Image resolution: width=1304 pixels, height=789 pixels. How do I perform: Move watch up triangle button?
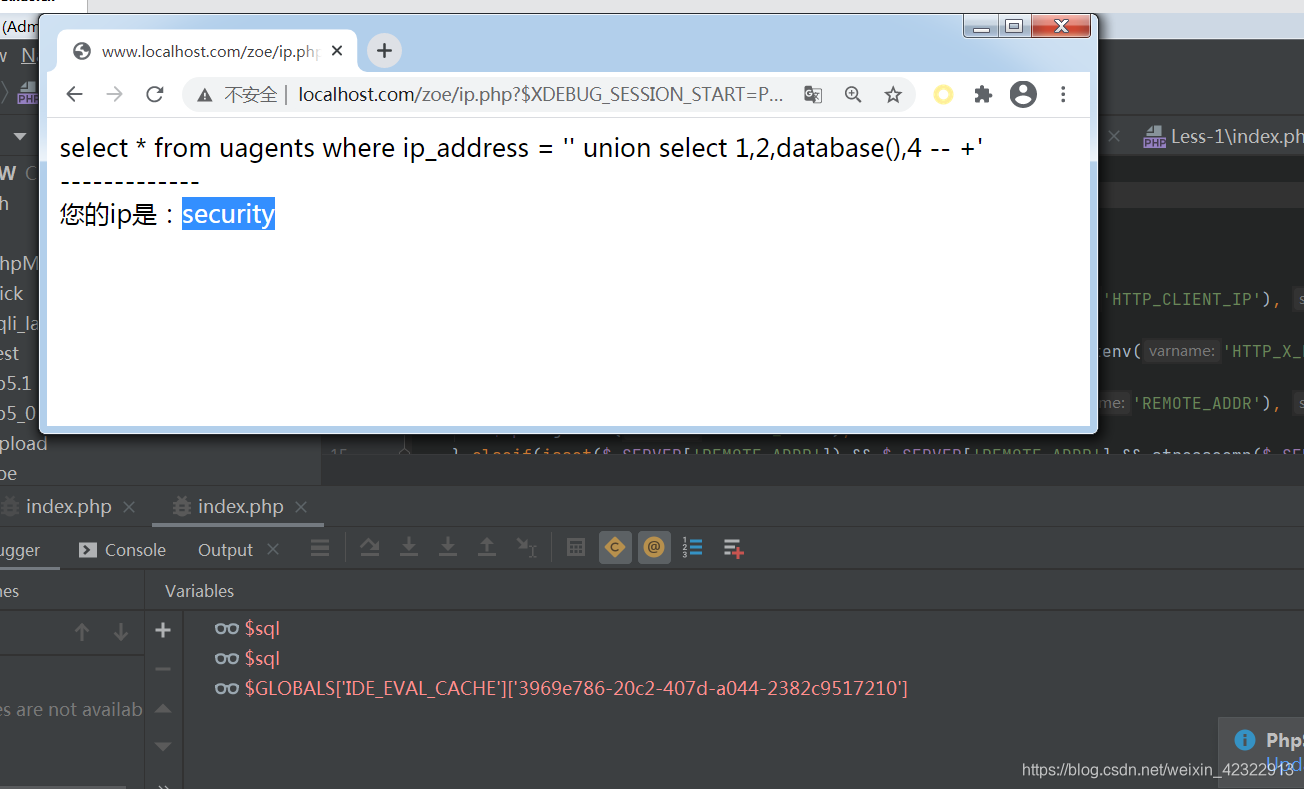(x=163, y=708)
